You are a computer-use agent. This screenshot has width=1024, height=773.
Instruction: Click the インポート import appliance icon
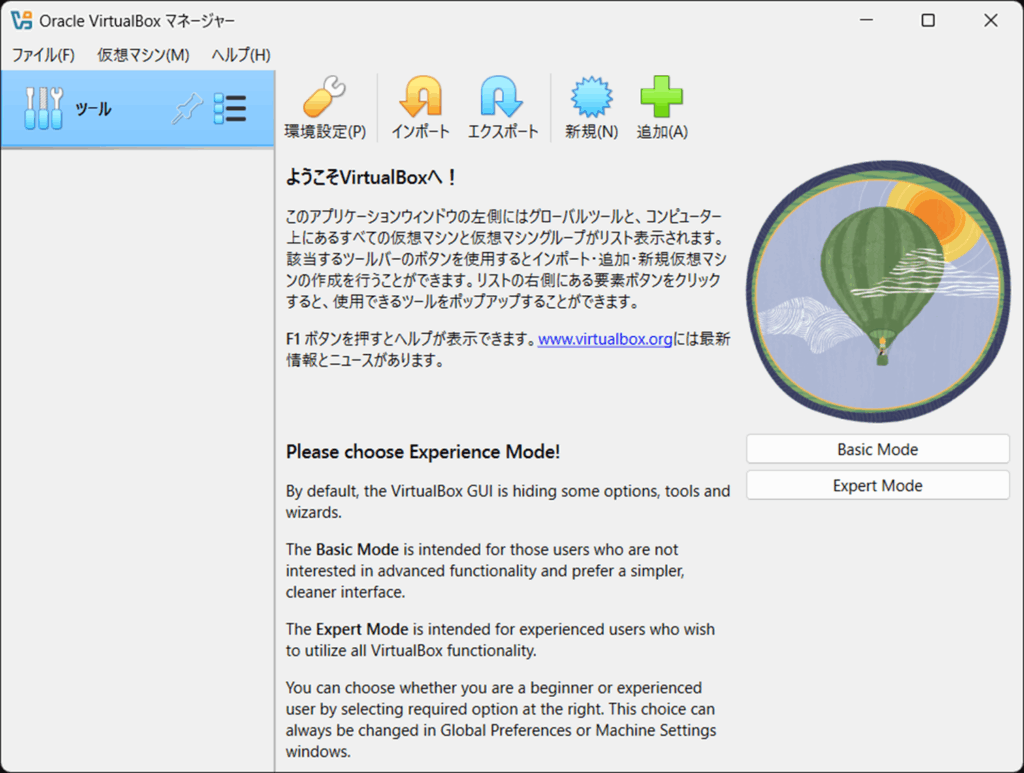pos(421,108)
